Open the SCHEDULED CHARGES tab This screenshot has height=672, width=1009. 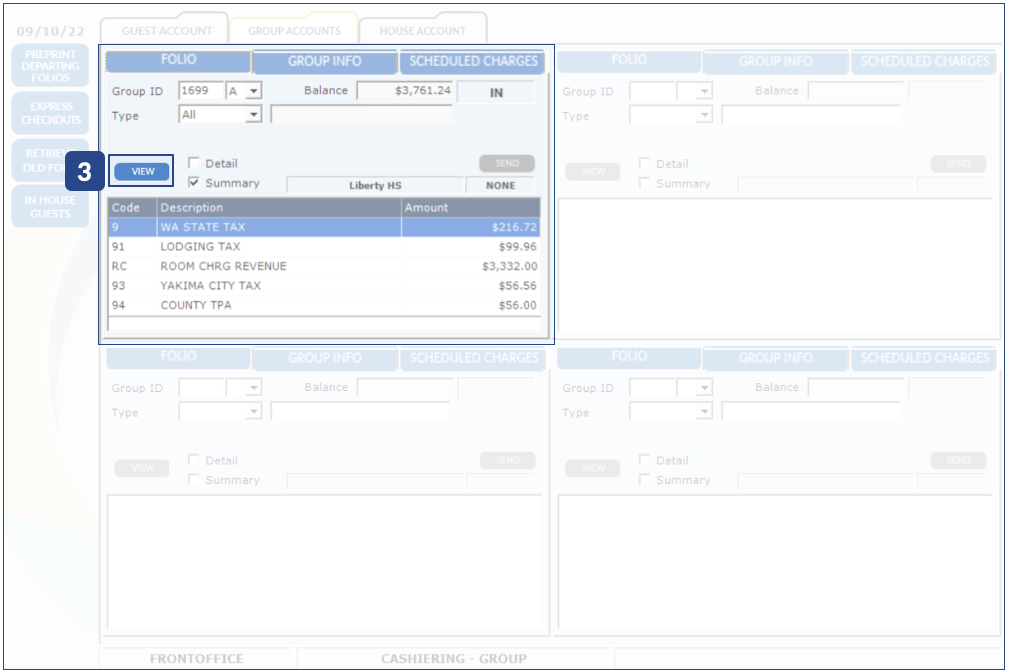click(473, 61)
